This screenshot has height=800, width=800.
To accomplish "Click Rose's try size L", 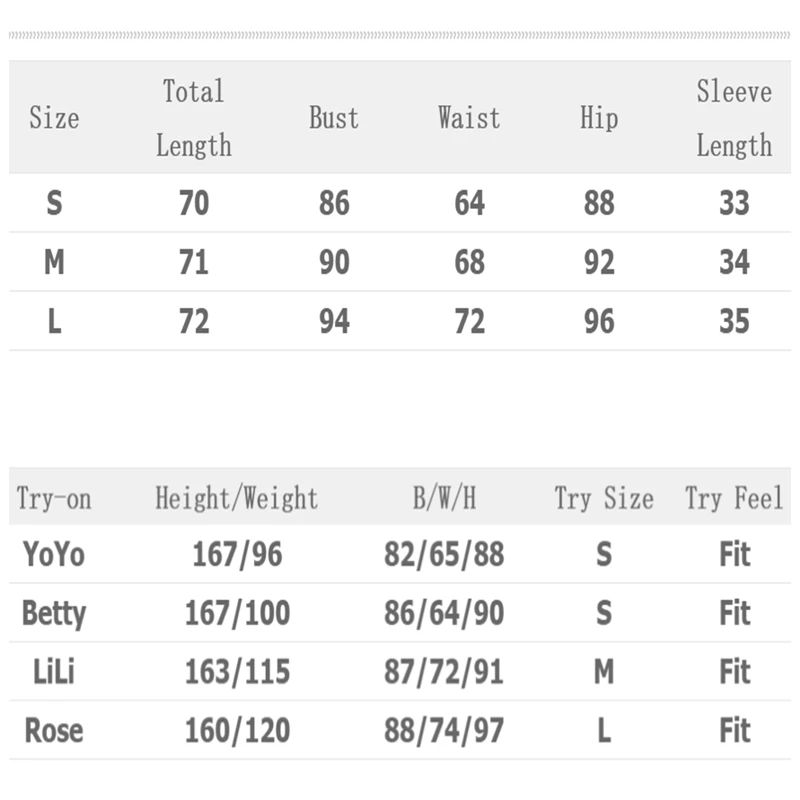I will pyautogui.click(x=604, y=731).
